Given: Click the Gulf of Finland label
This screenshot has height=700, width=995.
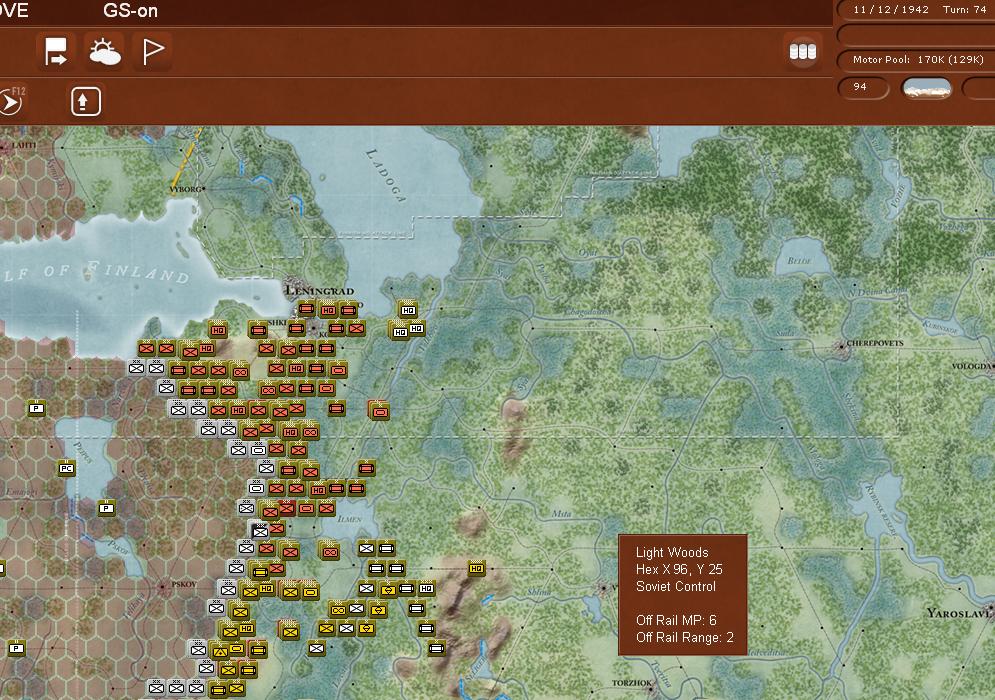Looking at the screenshot, I should point(95,272).
